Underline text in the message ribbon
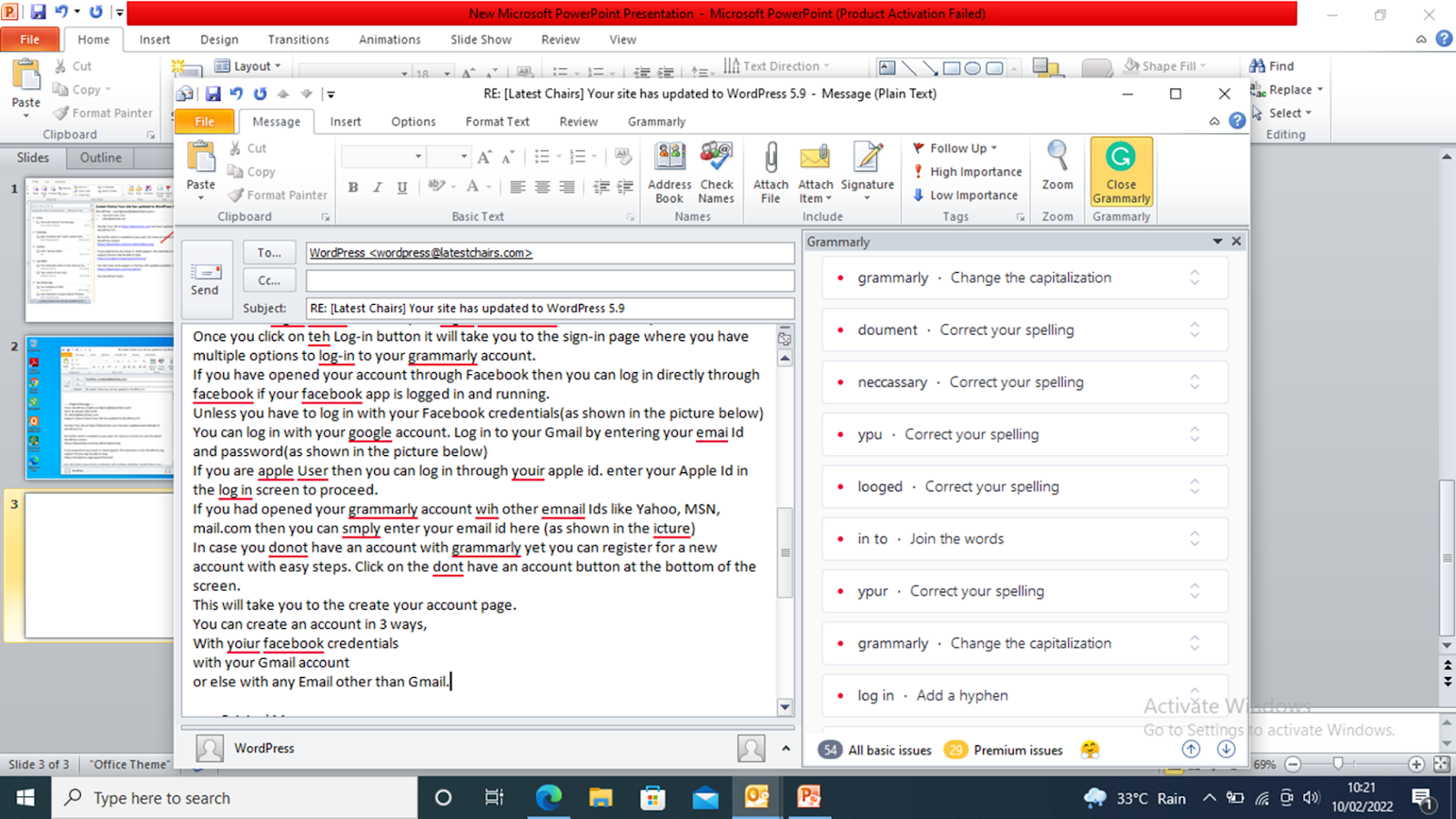 point(402,187)
